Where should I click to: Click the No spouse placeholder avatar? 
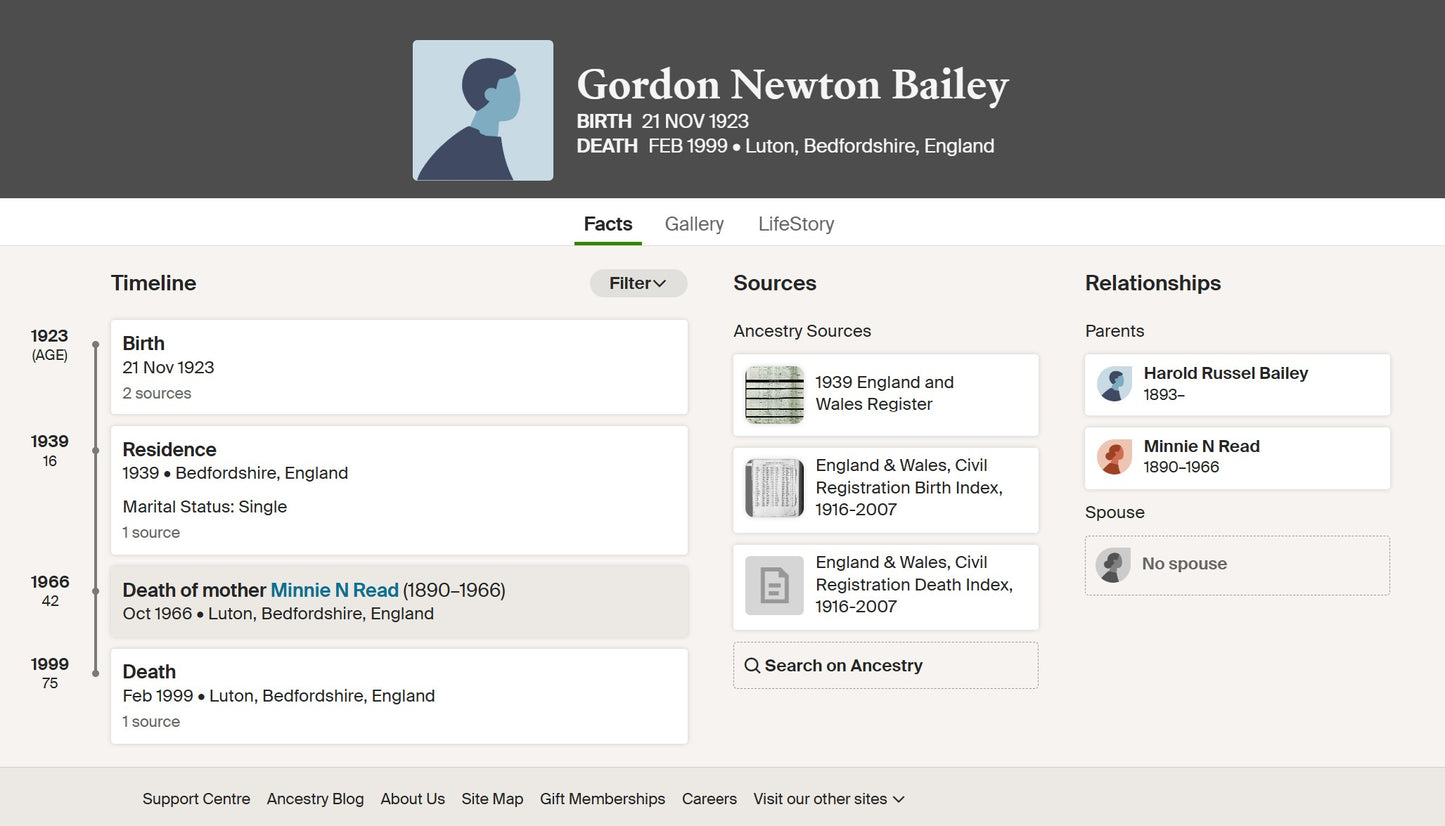(1112, 565)
